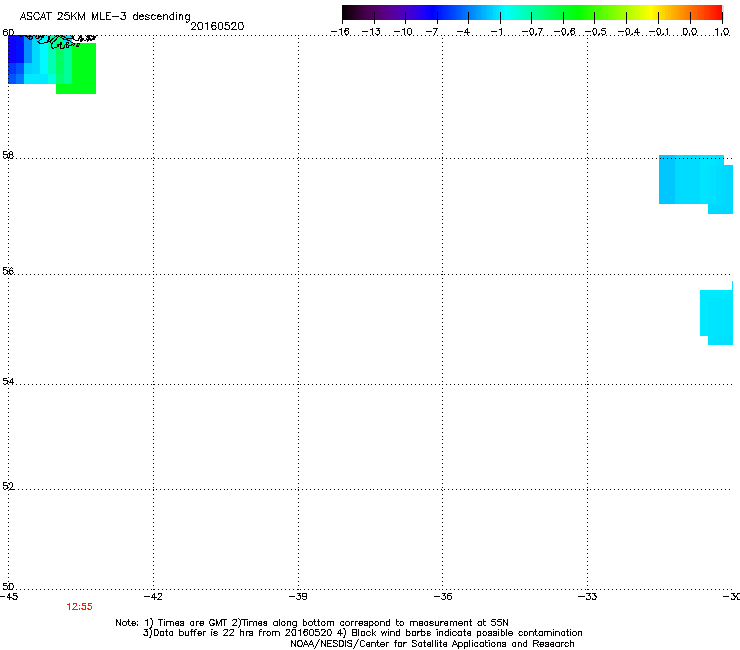Click the longitude label -42
The width and height of the screenshot is (740, 650).
click(153, 597)
